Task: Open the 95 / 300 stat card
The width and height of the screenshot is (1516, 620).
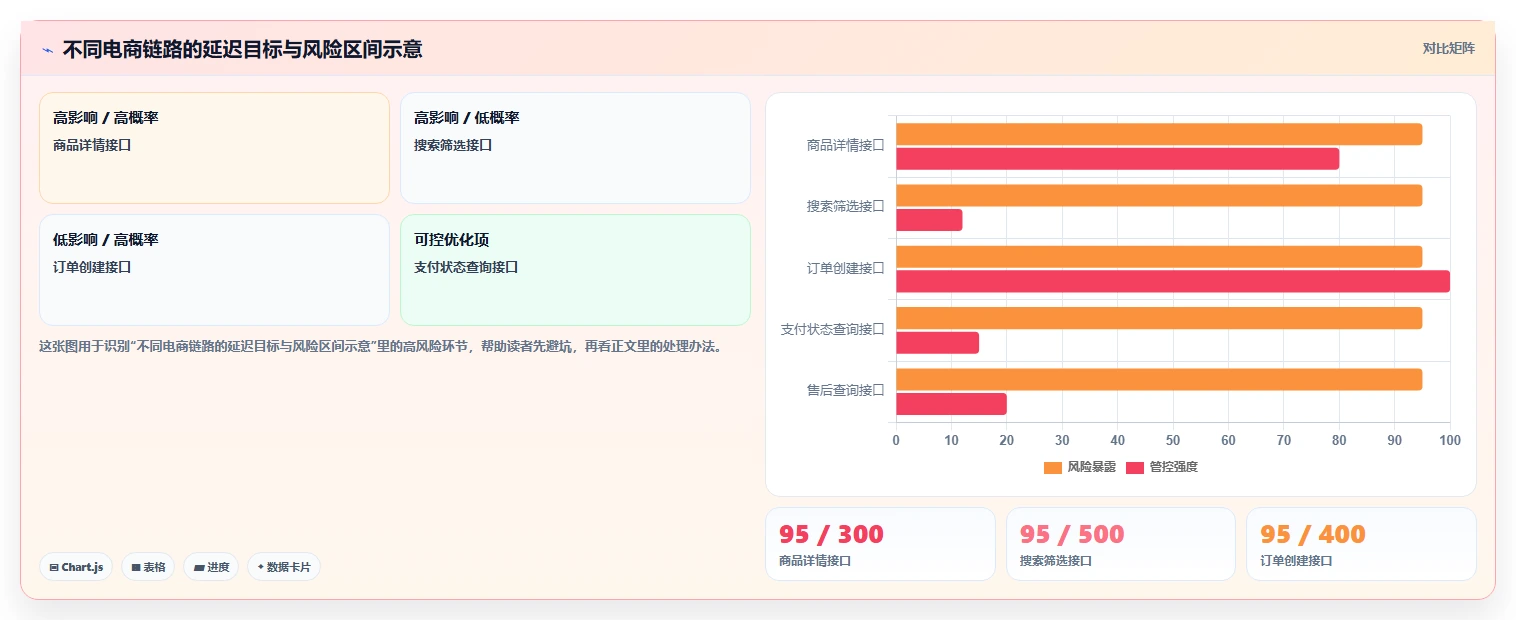Action: [880, 544]
